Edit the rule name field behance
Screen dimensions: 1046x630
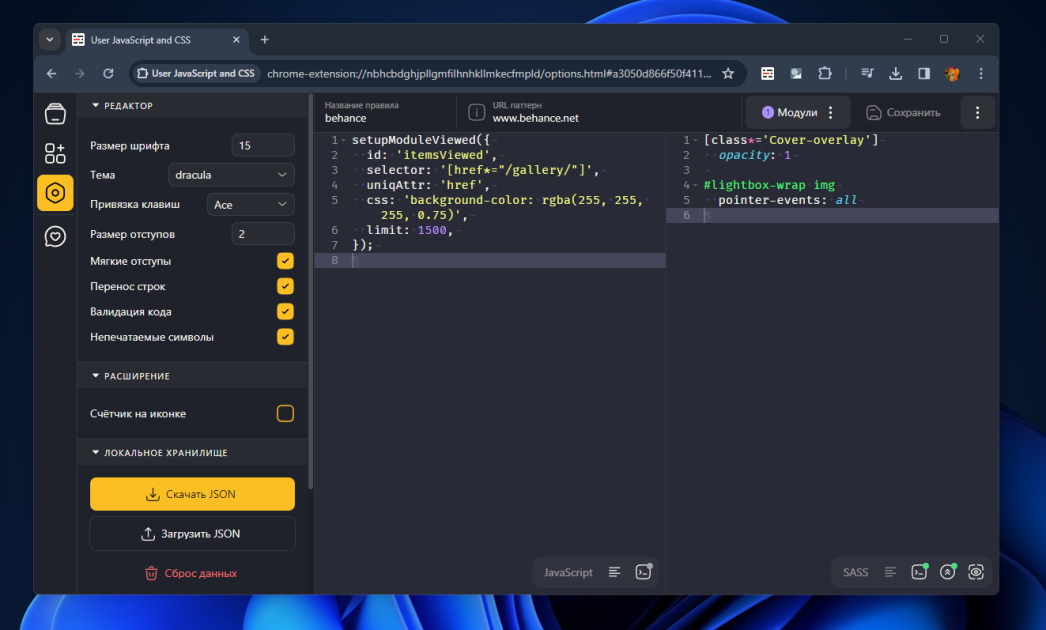(386, 112)
